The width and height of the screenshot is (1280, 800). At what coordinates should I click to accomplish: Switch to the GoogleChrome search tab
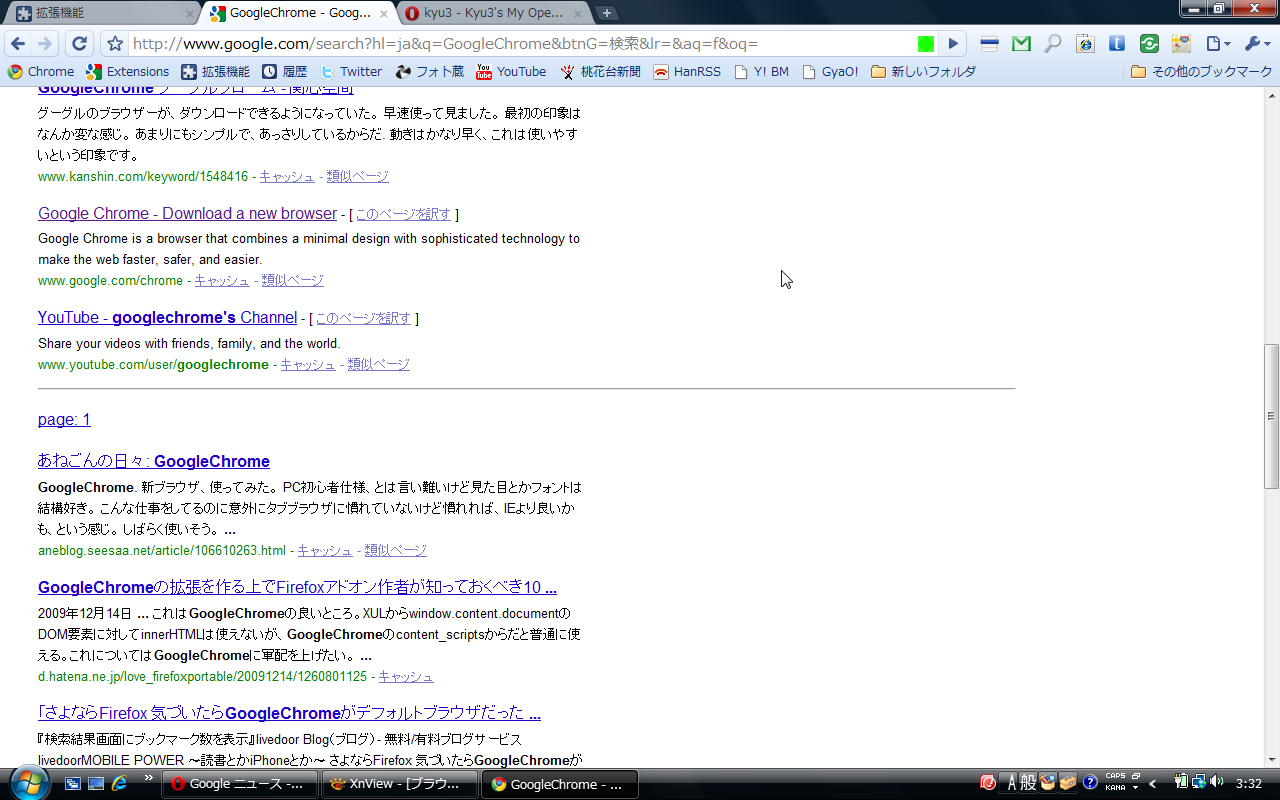tap(298, 13)
